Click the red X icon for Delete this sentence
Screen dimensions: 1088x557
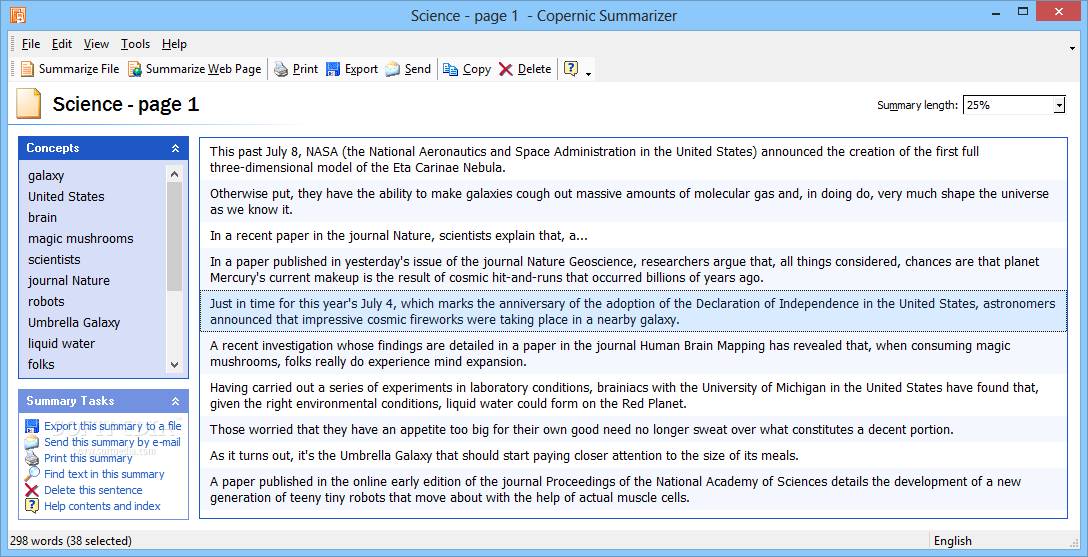(32, 490)
